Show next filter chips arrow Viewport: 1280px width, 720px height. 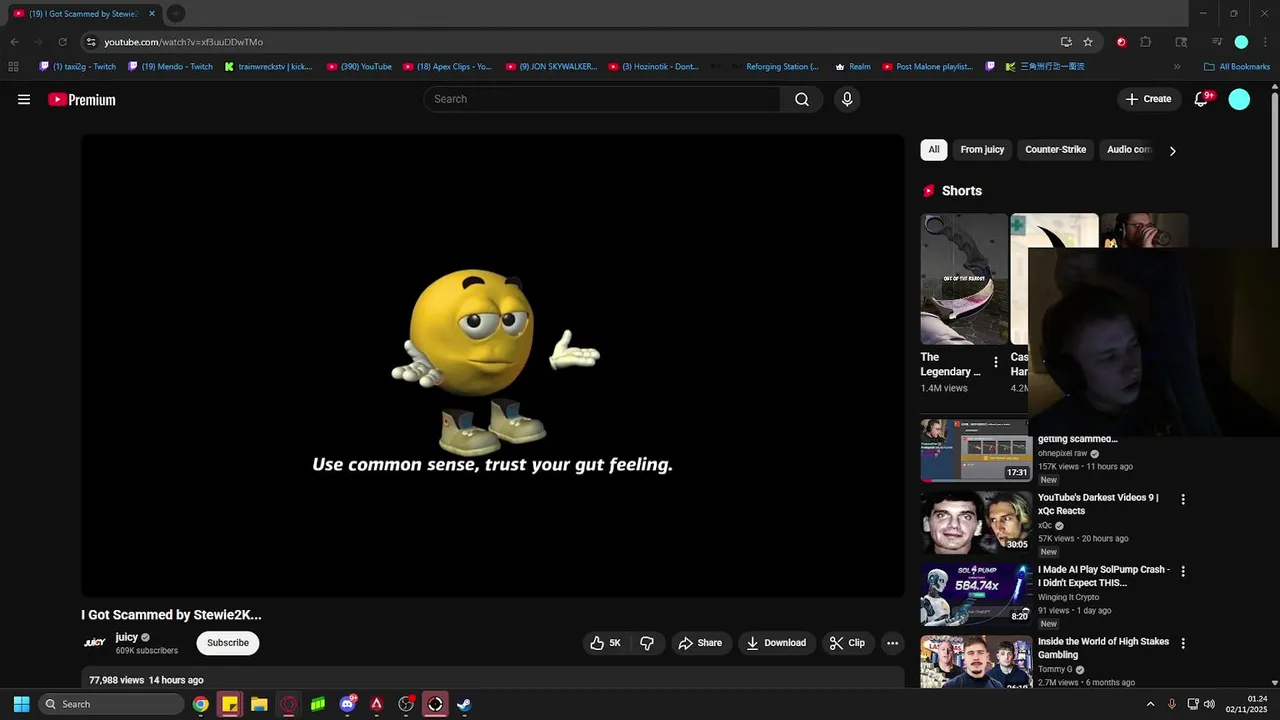[1172, 150]
